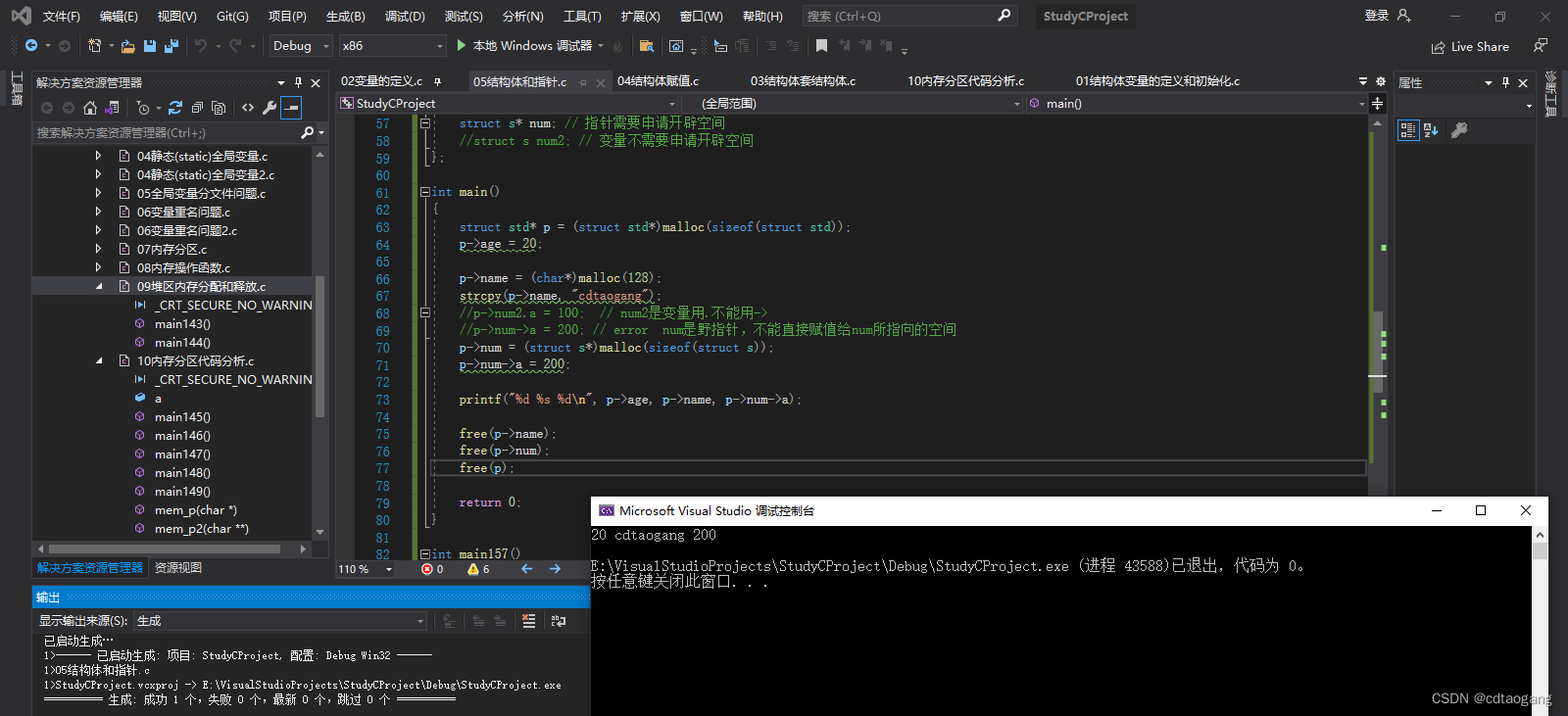The height and width of the screenshot is (716, 1568).
Task: Click the new project icon
Action: coord(94,46)
